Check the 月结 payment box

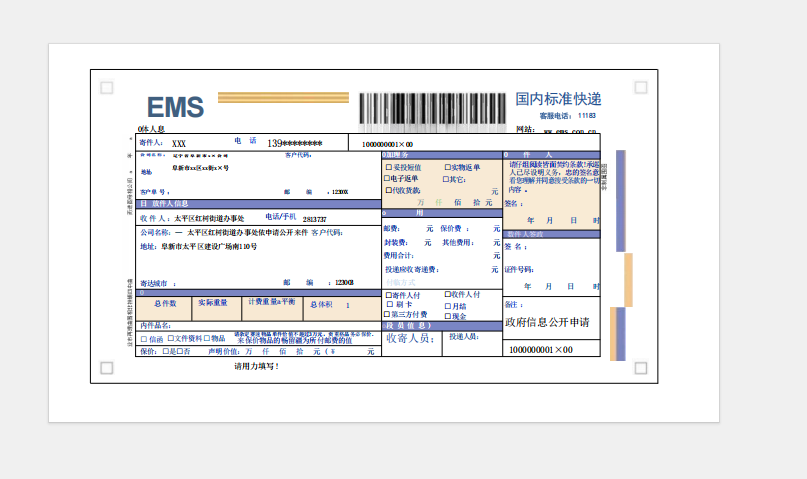[x=448, y=306]
